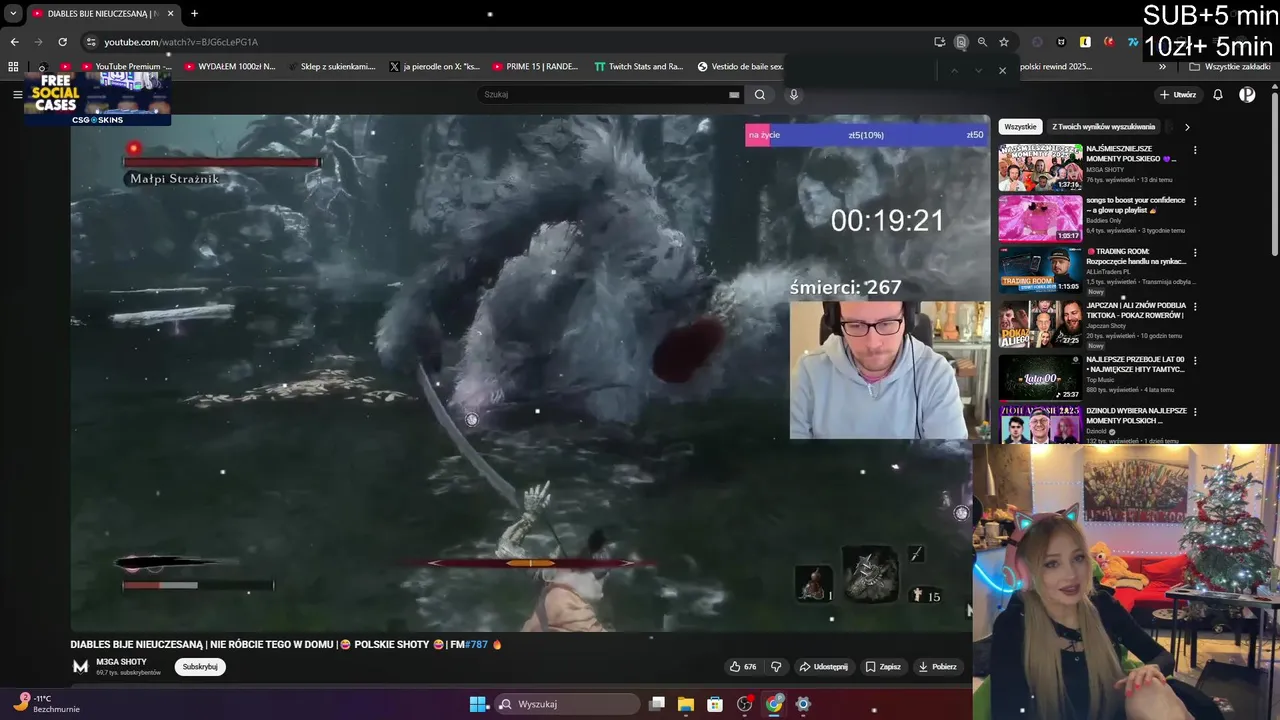Open the Vestido de baile bookmark

740,67
